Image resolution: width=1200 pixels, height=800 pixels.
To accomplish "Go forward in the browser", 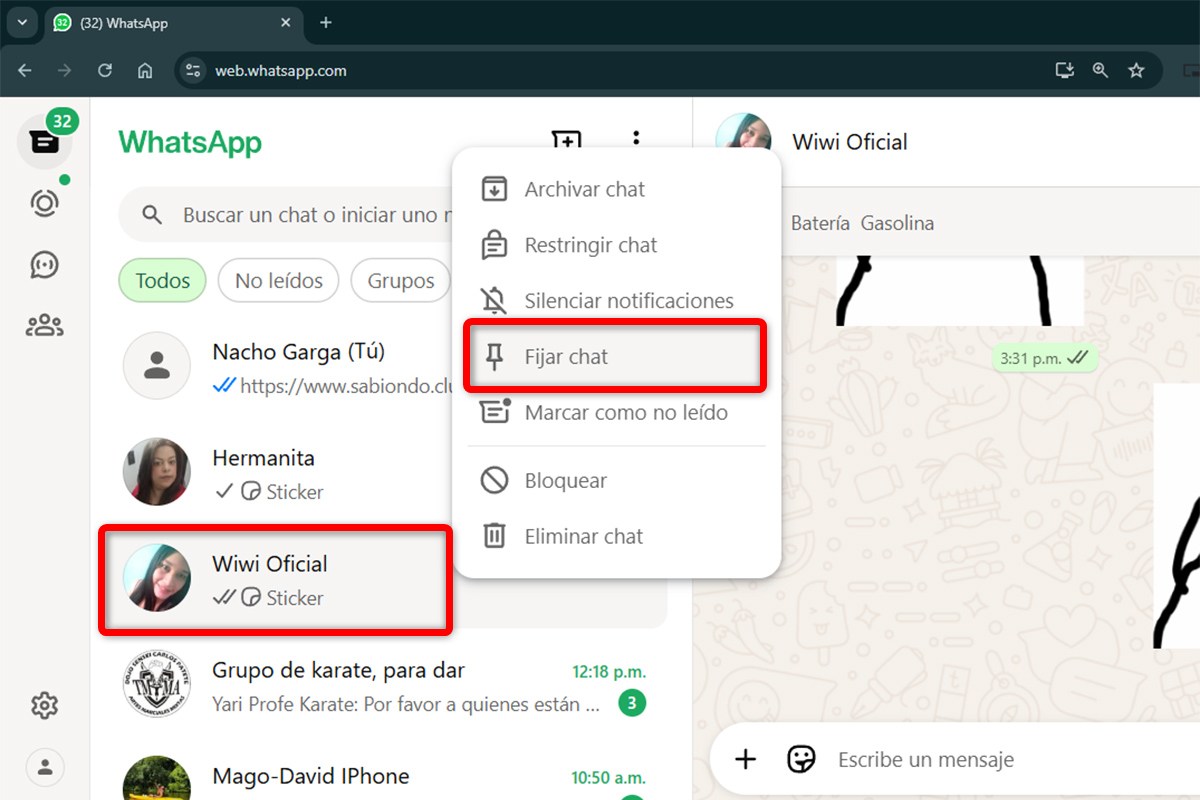I will [x=65, y=70].
